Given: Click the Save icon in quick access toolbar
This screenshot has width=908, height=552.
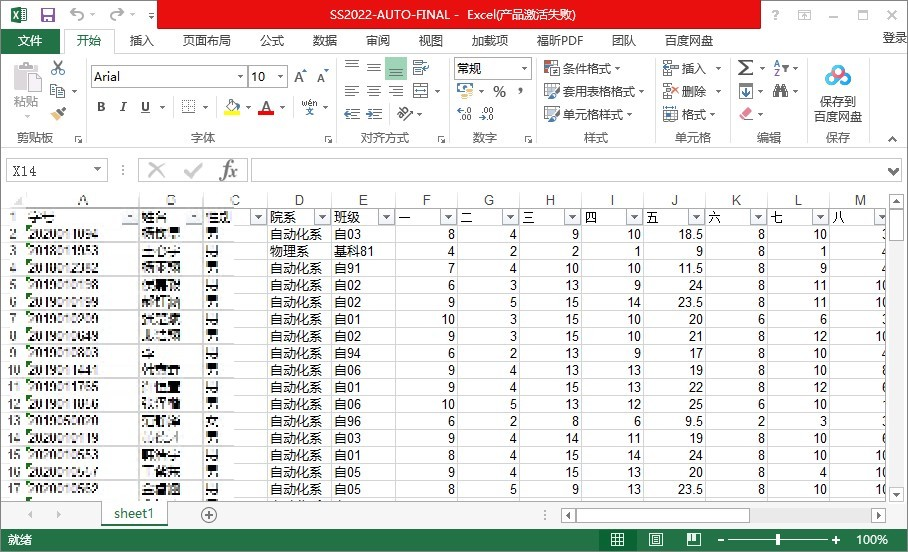Looking at the screenshot, I should click(x=47, y=15).
